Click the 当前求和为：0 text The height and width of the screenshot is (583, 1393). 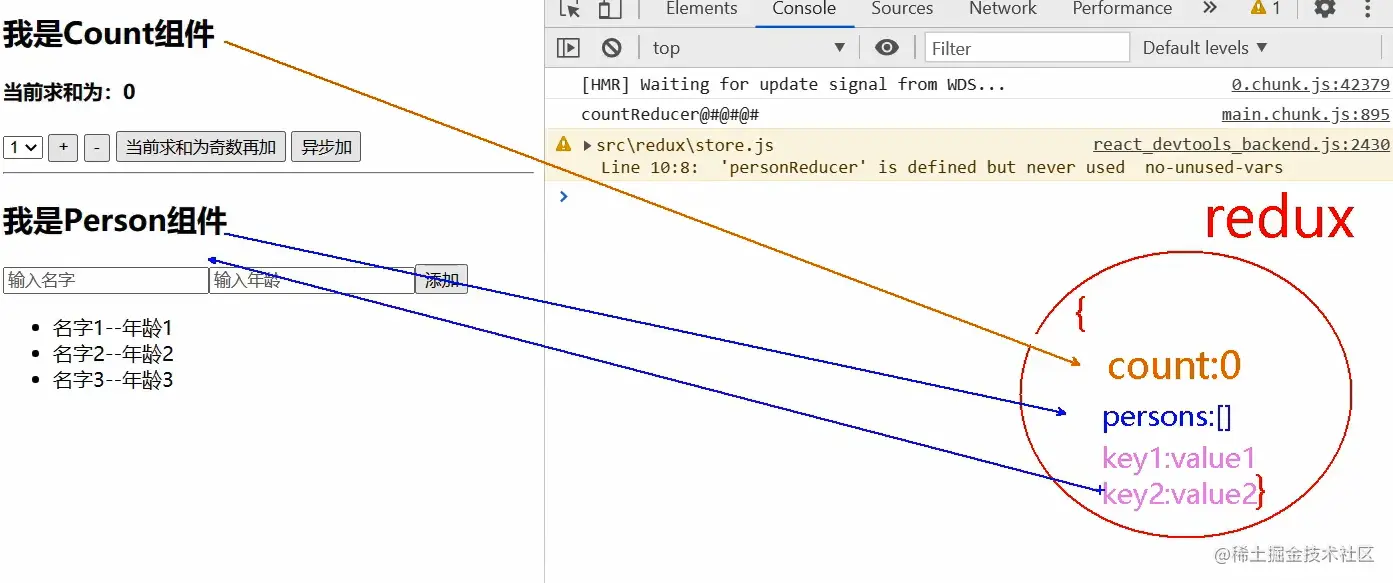pos(69,92)
